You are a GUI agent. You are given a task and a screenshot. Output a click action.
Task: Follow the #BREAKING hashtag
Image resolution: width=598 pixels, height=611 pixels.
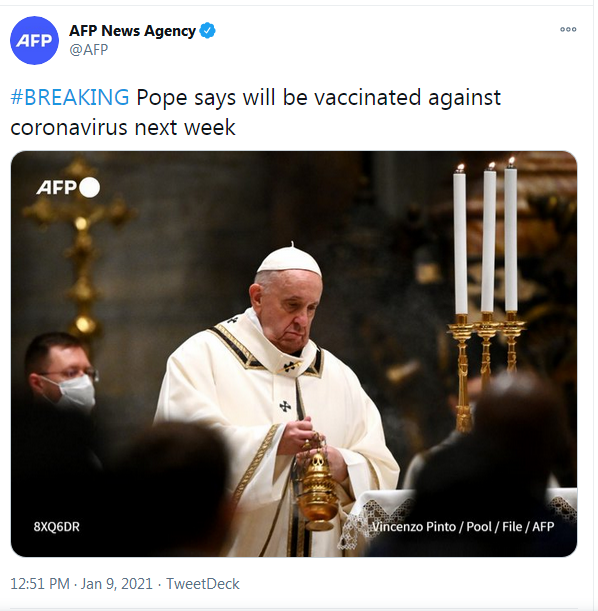[70, 97]
